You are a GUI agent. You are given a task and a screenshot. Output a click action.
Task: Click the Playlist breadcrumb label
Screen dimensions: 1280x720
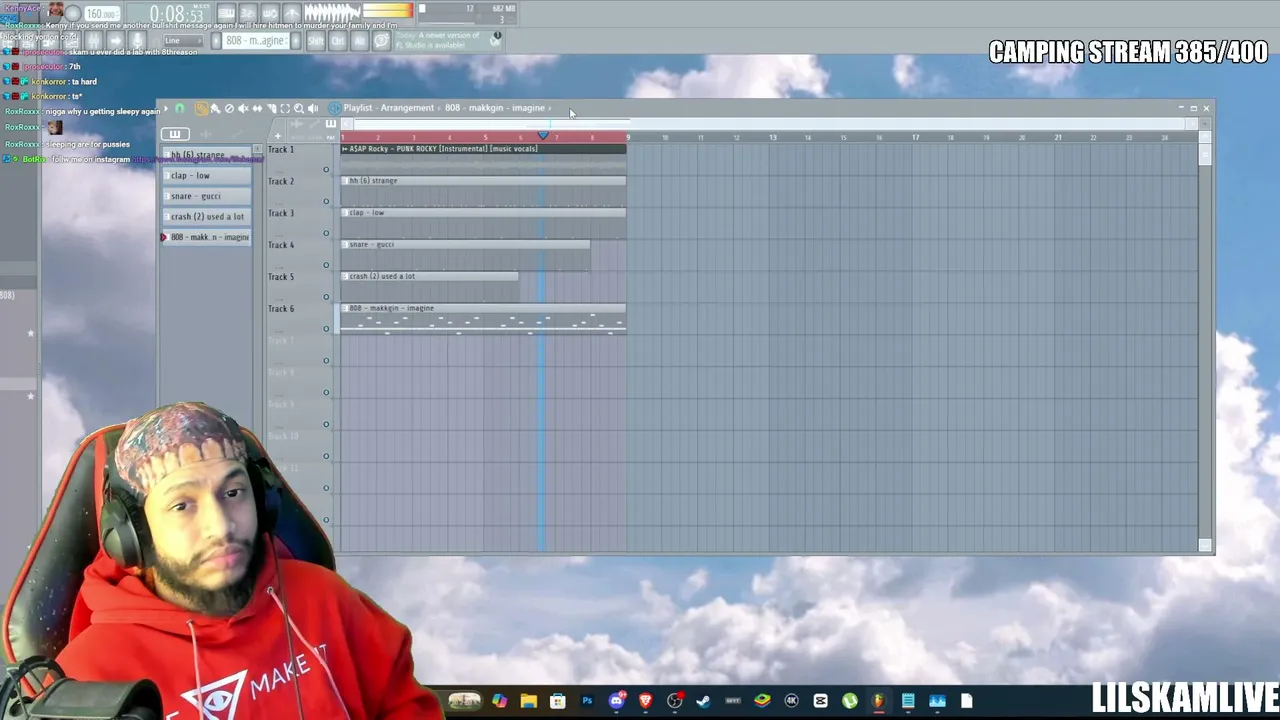point(358,108)
